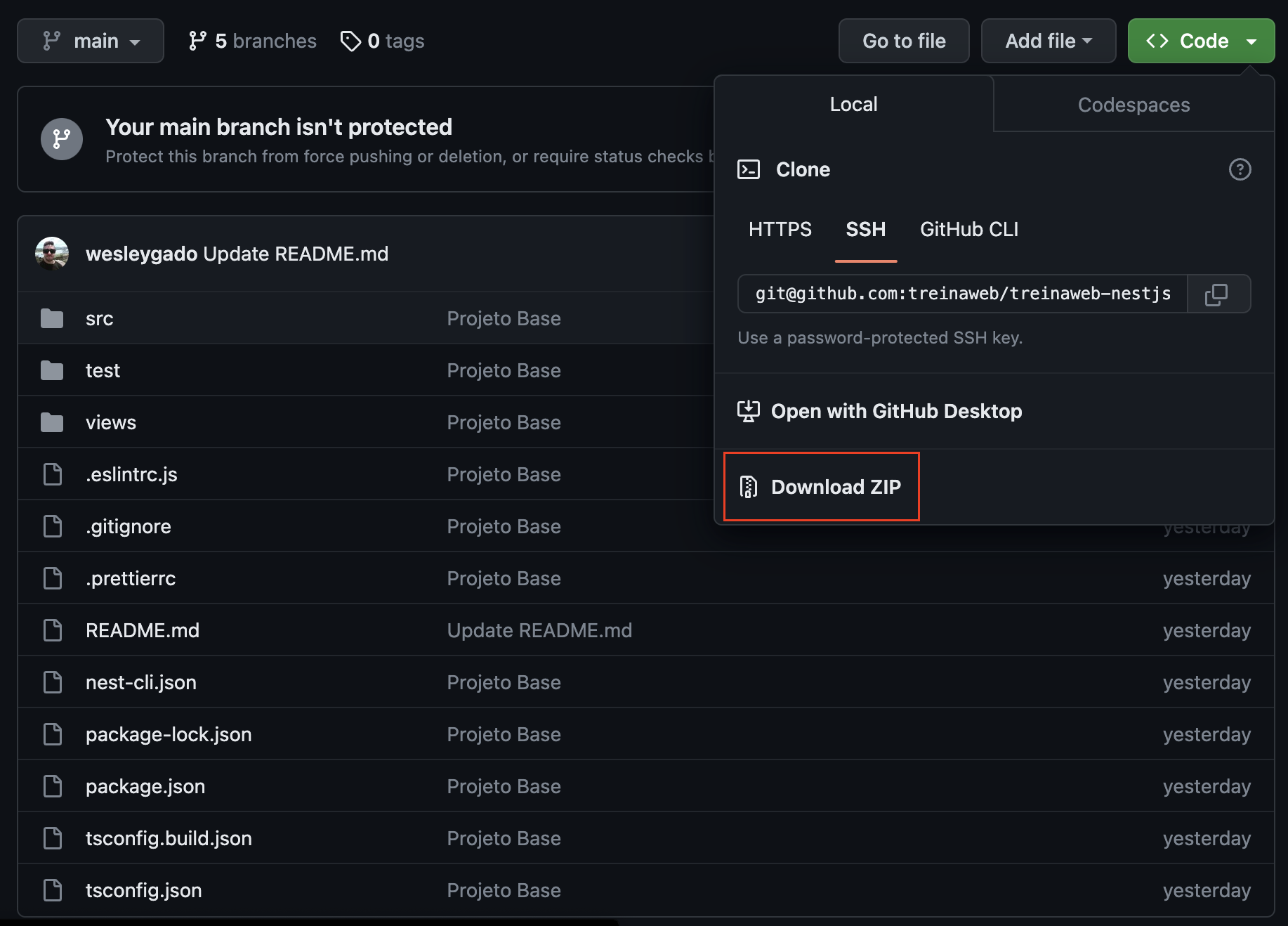The height and width of the screenshot is (926, 1288).
Task: Open the main branch selector dropdown
Action: click(91, 41)
